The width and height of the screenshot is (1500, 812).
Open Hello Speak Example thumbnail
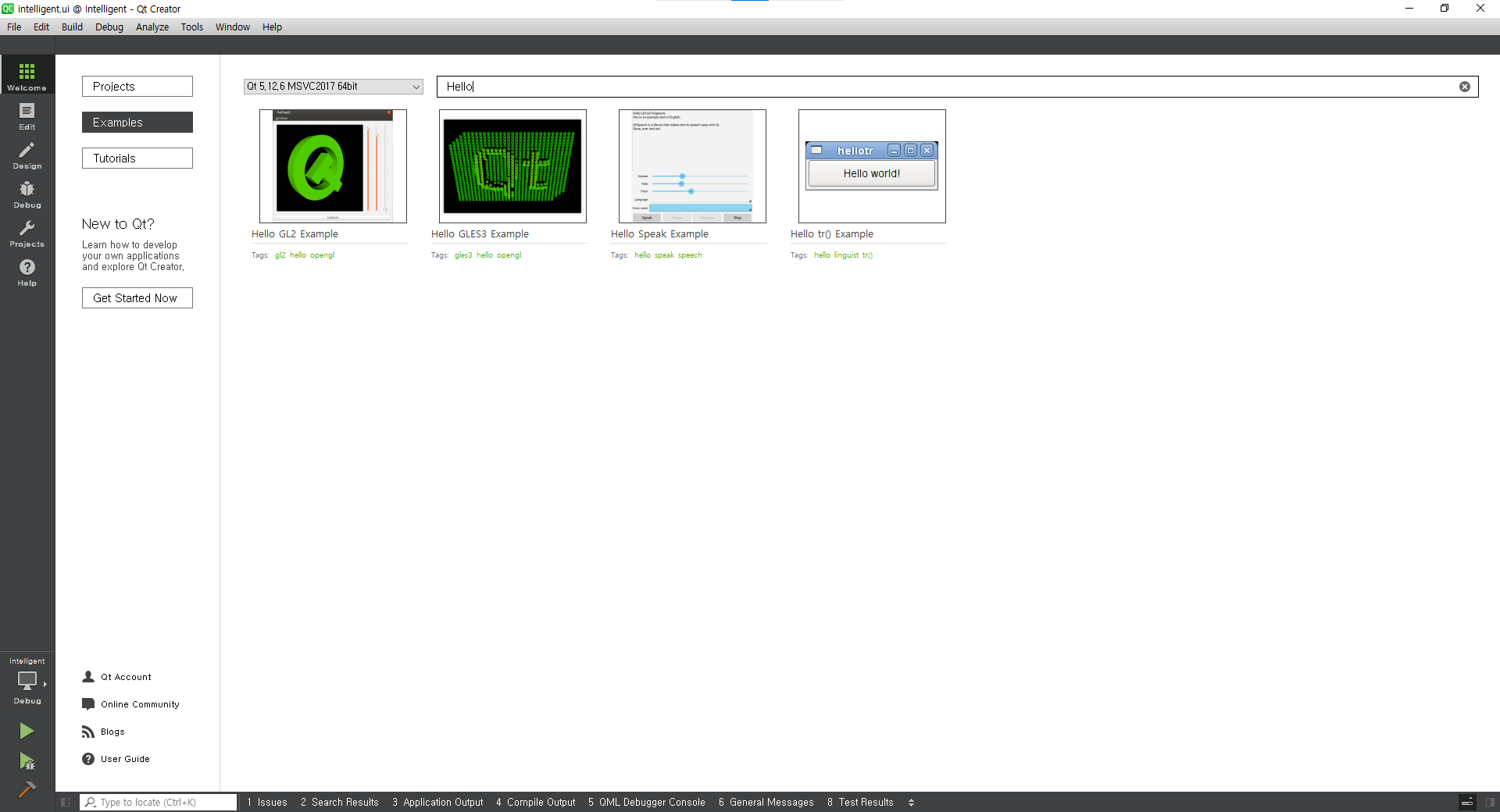pyautogui.click(x=692, y=166)
